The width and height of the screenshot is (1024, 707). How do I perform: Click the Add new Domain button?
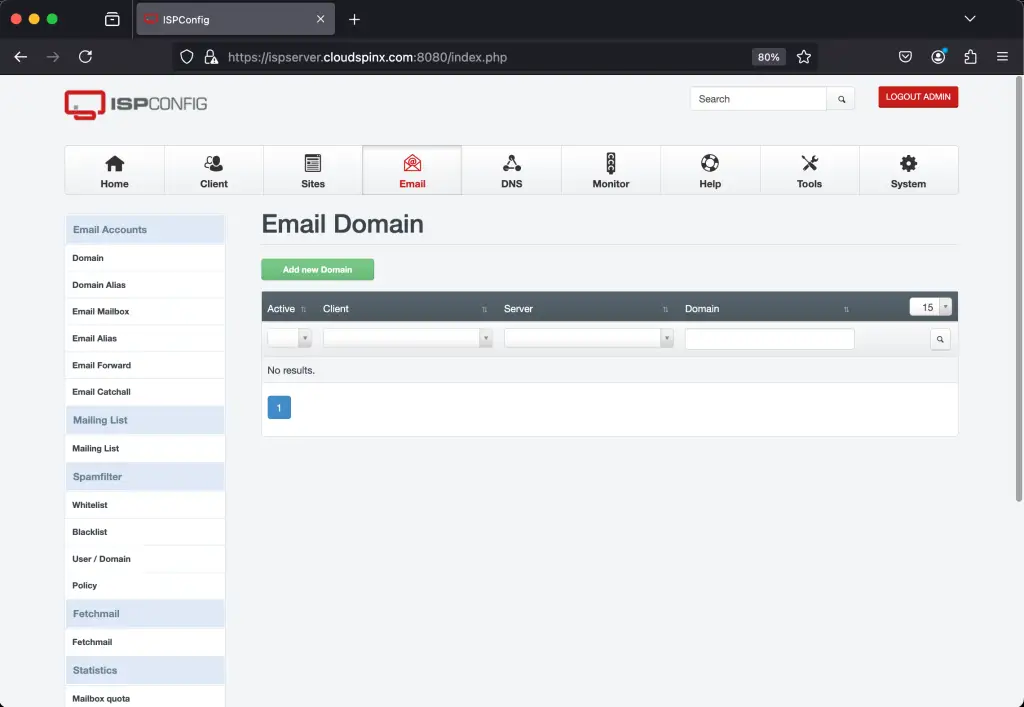pos(317,269)
